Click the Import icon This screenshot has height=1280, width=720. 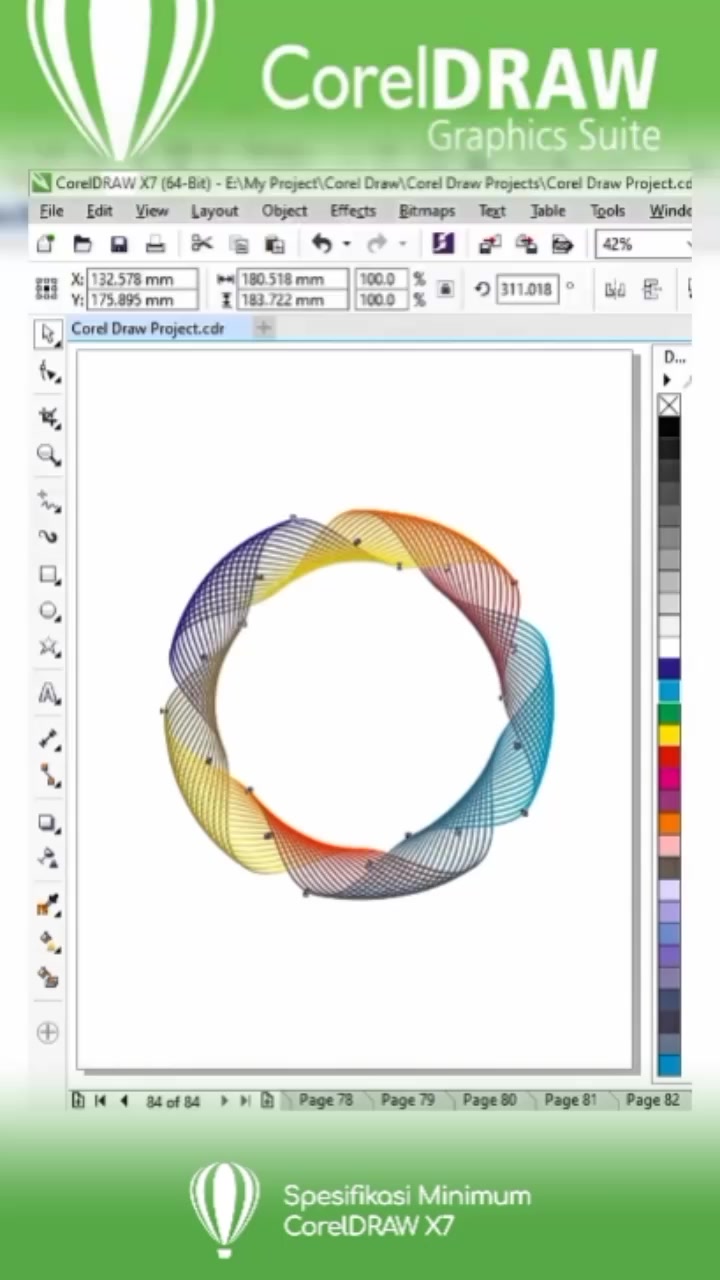pos(489,244)
